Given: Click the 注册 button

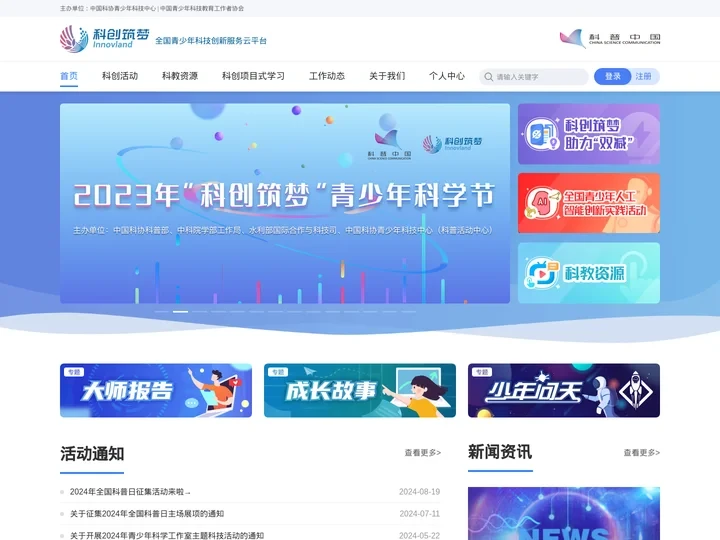Looking at the screenshot, I should (x=644, y=76).
